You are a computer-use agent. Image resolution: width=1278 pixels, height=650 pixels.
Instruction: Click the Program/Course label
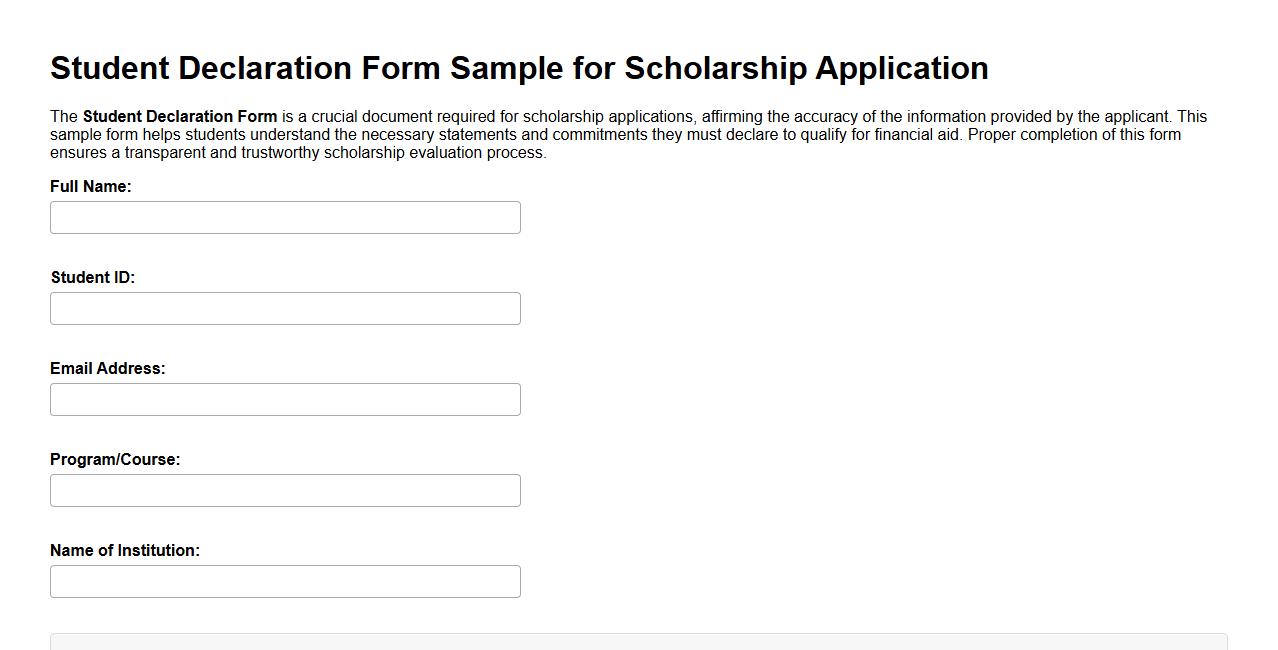point(115,459)
